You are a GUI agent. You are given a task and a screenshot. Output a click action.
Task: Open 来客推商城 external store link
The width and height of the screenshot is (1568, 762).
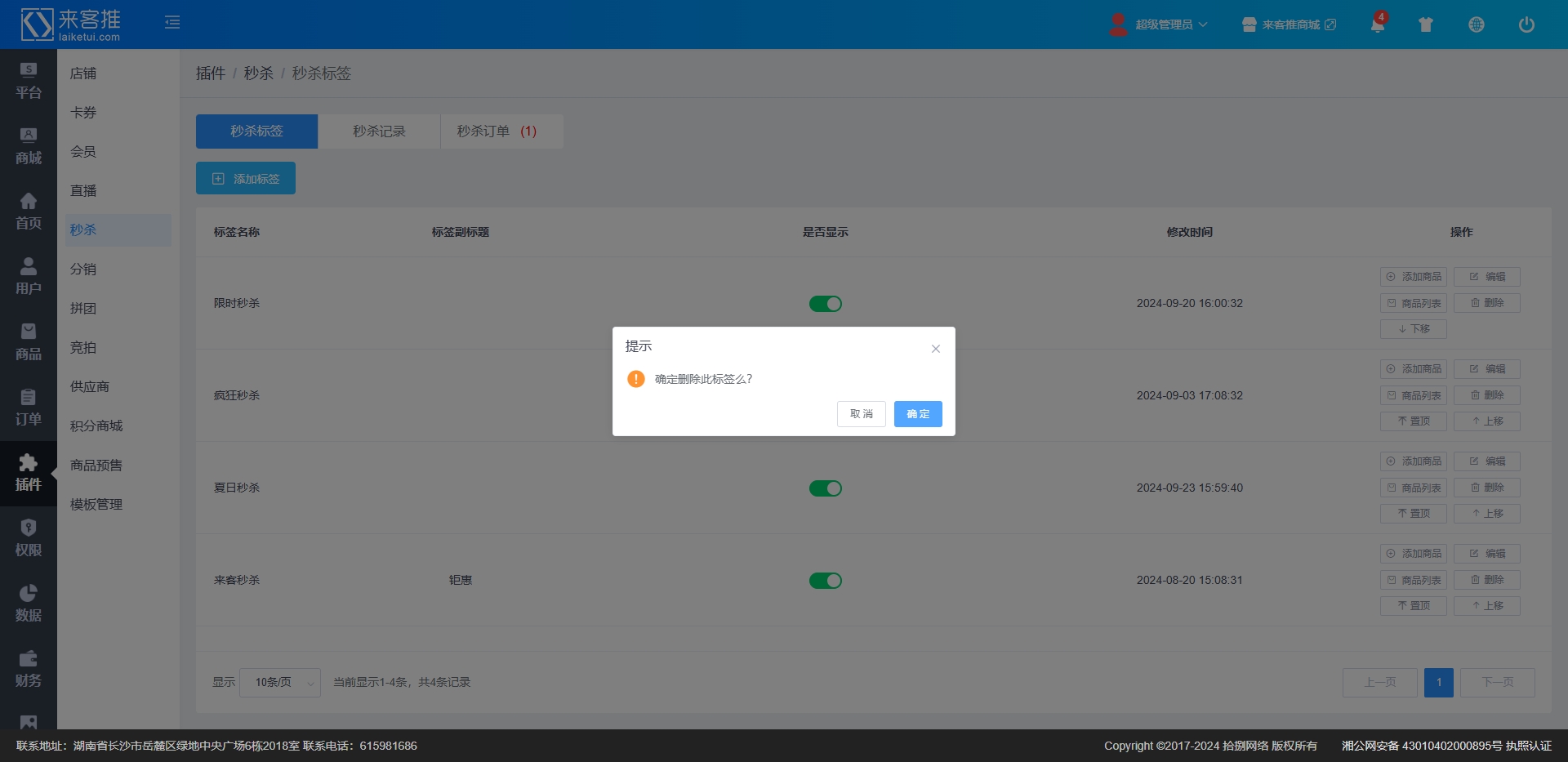click(1290, 25)
